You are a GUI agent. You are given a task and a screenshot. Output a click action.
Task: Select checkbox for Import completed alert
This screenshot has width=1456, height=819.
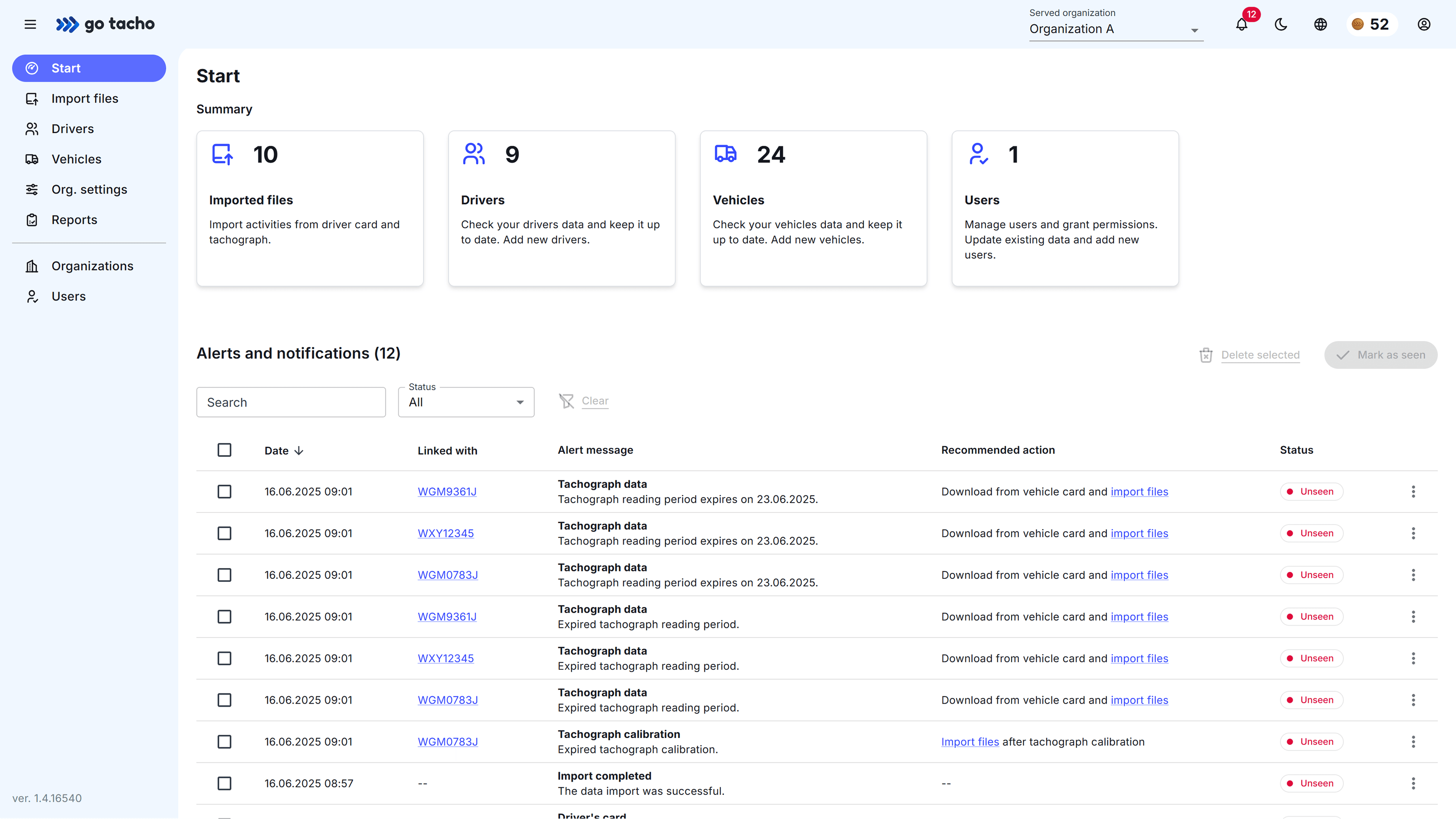click(x=224, y=783)
